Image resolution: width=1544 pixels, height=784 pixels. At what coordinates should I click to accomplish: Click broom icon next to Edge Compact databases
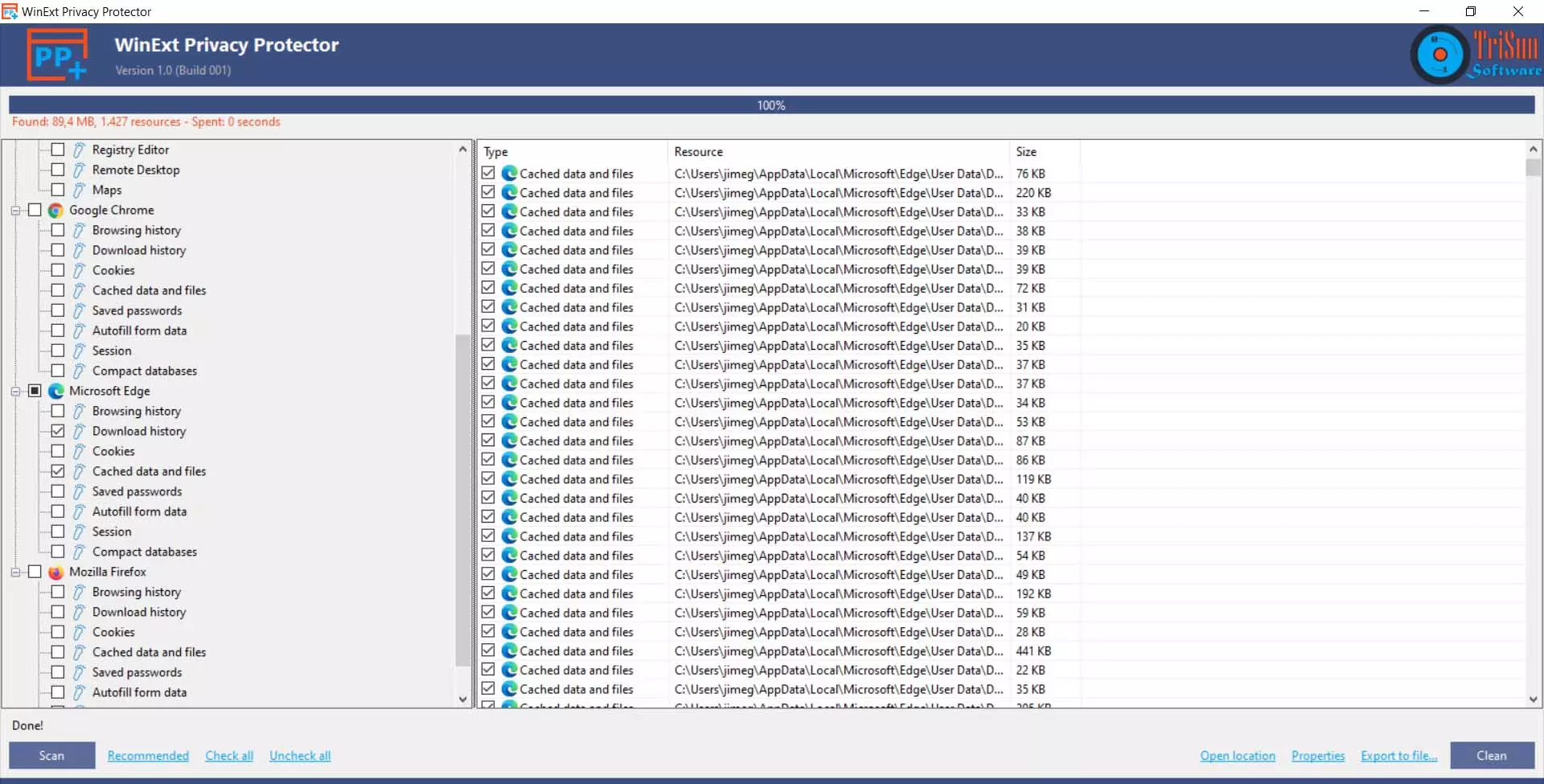79,552
